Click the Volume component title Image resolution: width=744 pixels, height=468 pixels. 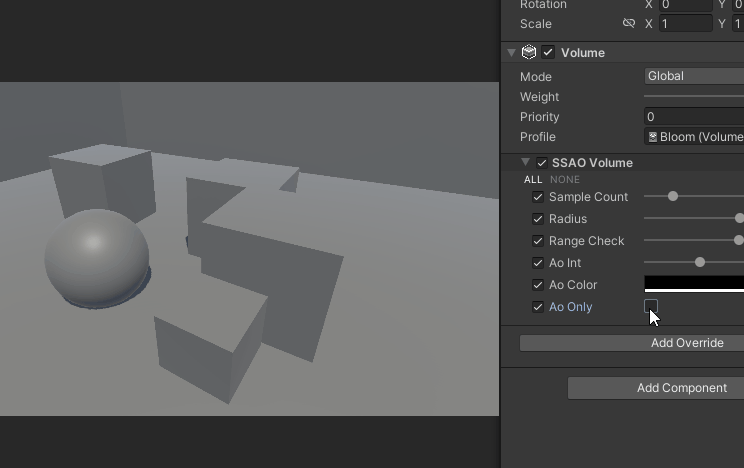coord(583,53)
